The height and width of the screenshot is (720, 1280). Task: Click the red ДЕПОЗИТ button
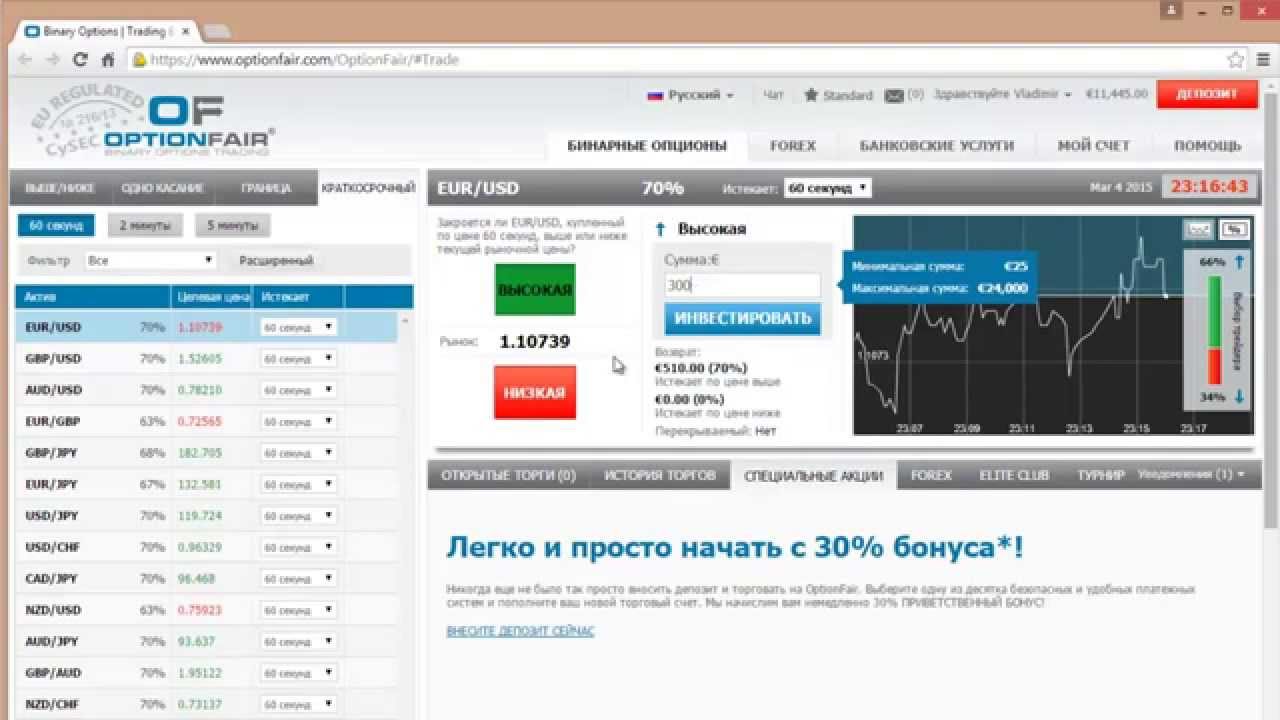tap(1207, 94)
